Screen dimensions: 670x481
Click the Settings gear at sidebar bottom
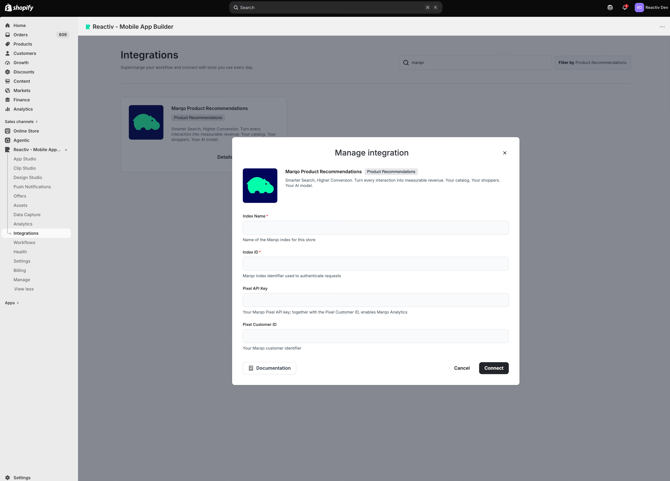tap(7, 478)
